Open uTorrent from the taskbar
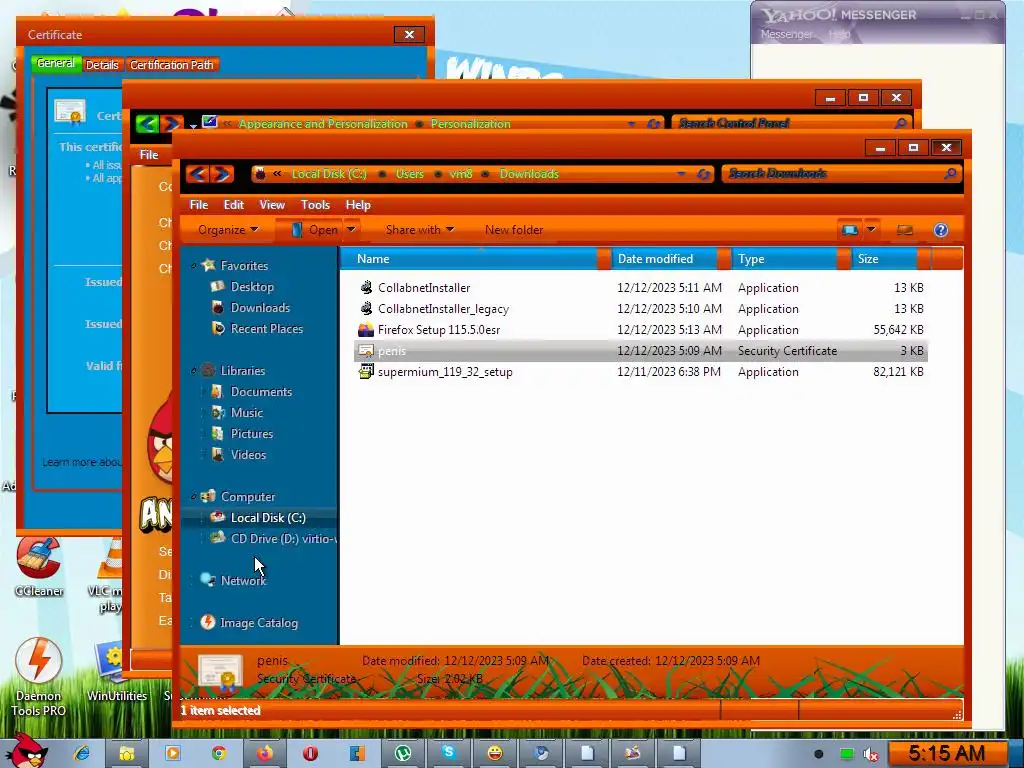 coord(403,753)
